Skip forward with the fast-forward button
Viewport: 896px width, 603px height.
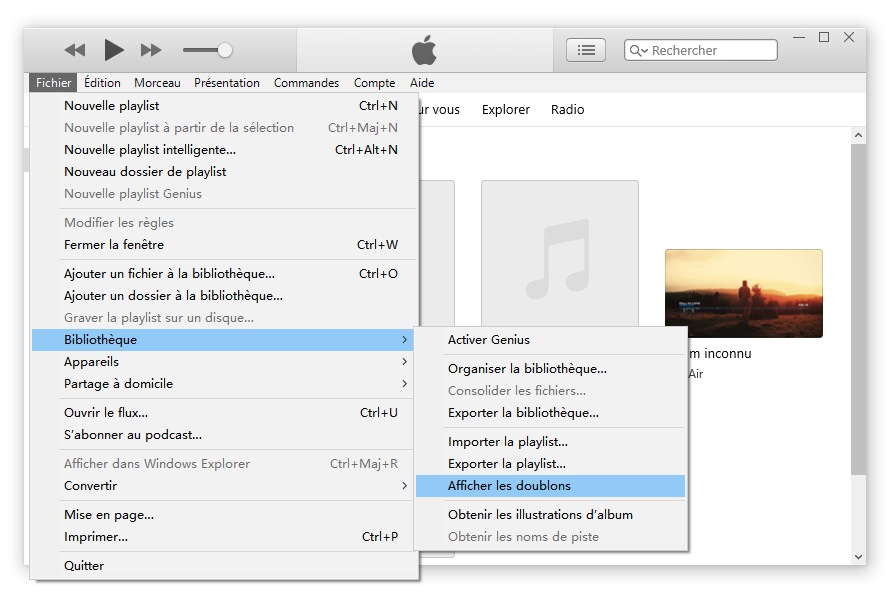tap(151, 50)
